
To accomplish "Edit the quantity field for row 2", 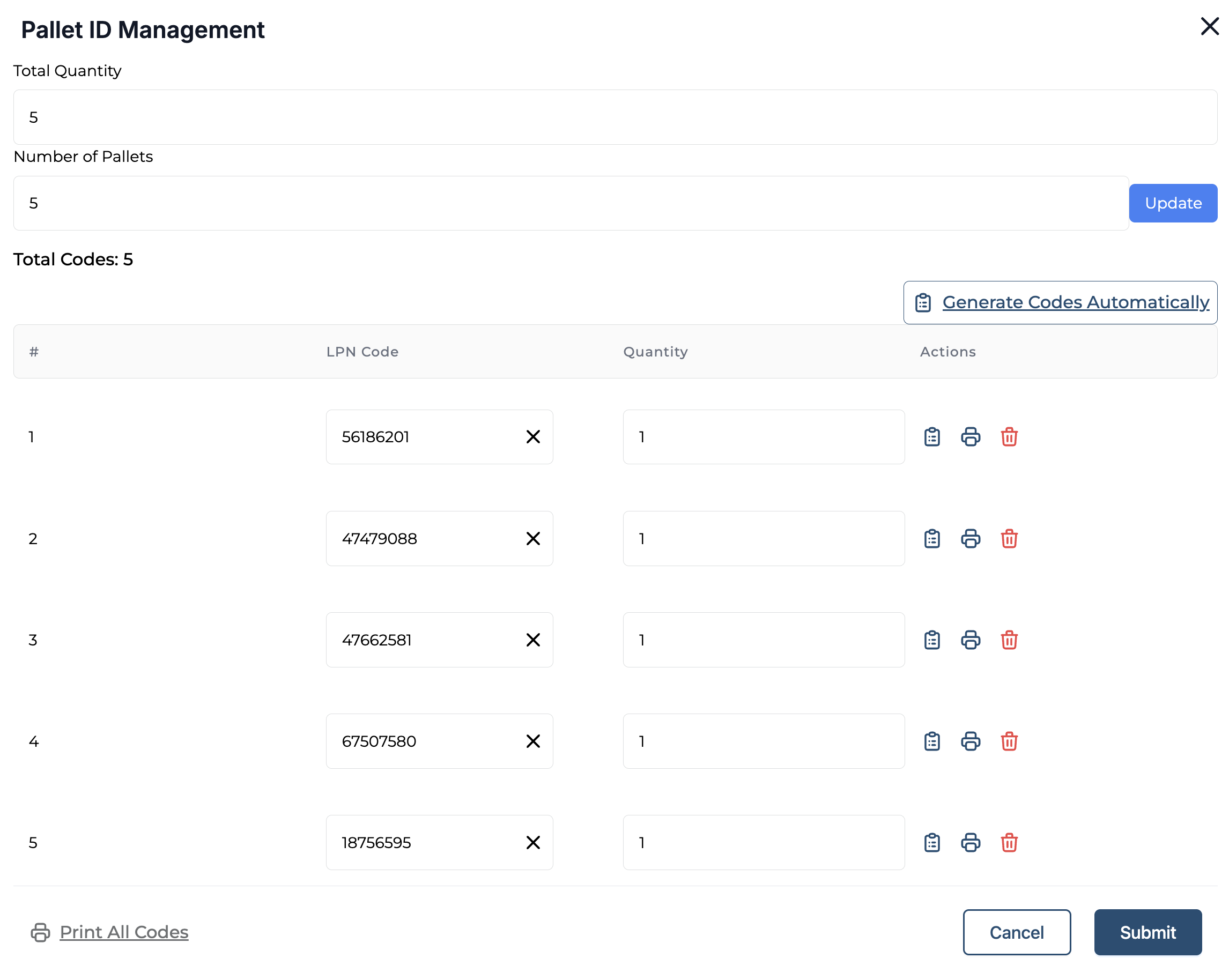I will [763, 538].
